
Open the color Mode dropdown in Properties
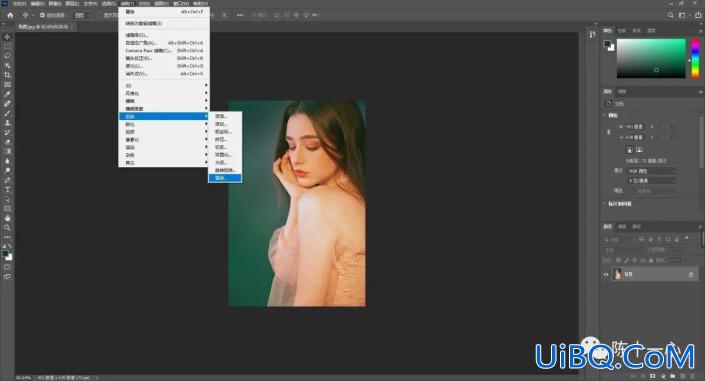(652, 171)
